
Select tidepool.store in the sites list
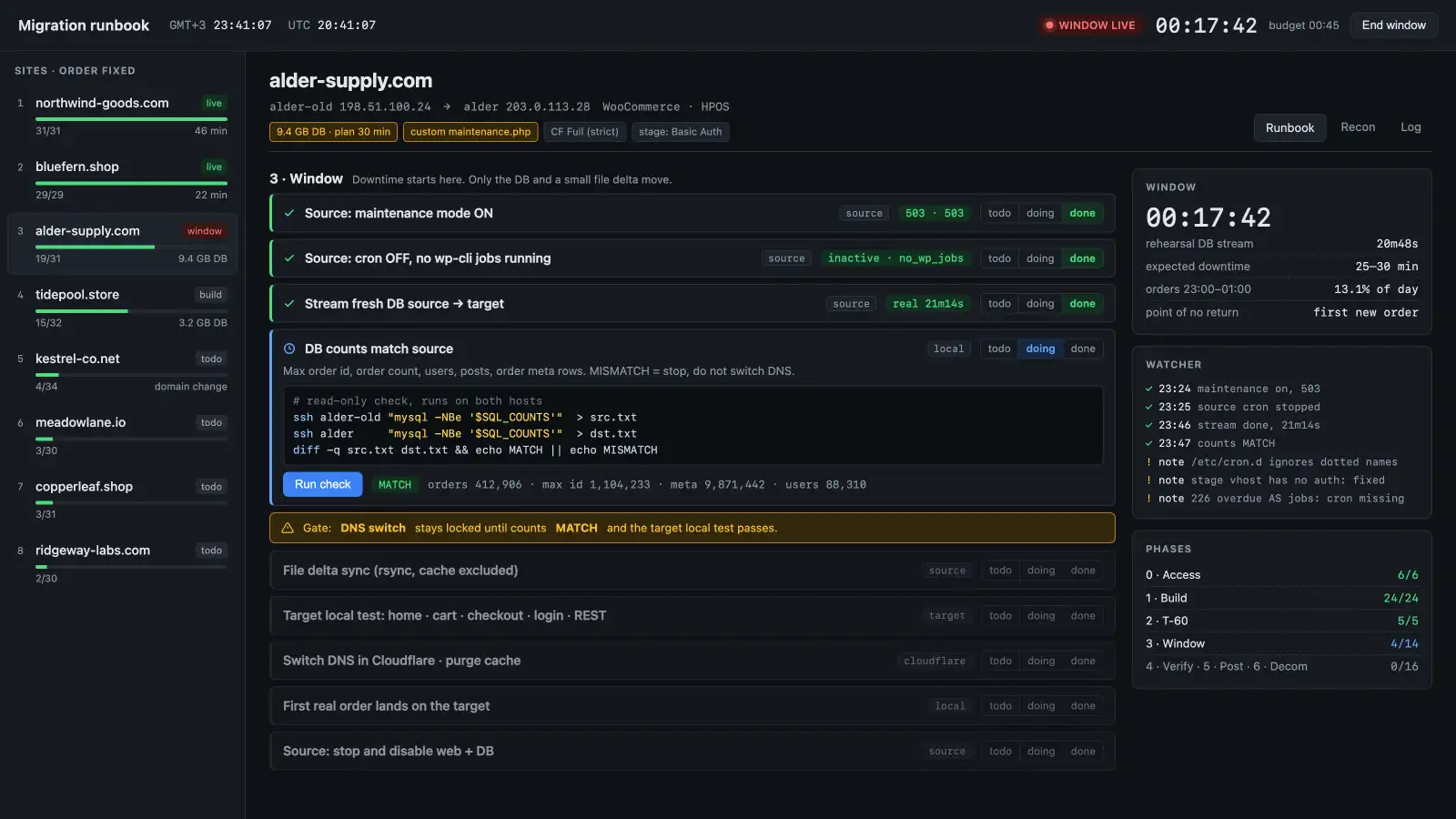pos(122,308)
